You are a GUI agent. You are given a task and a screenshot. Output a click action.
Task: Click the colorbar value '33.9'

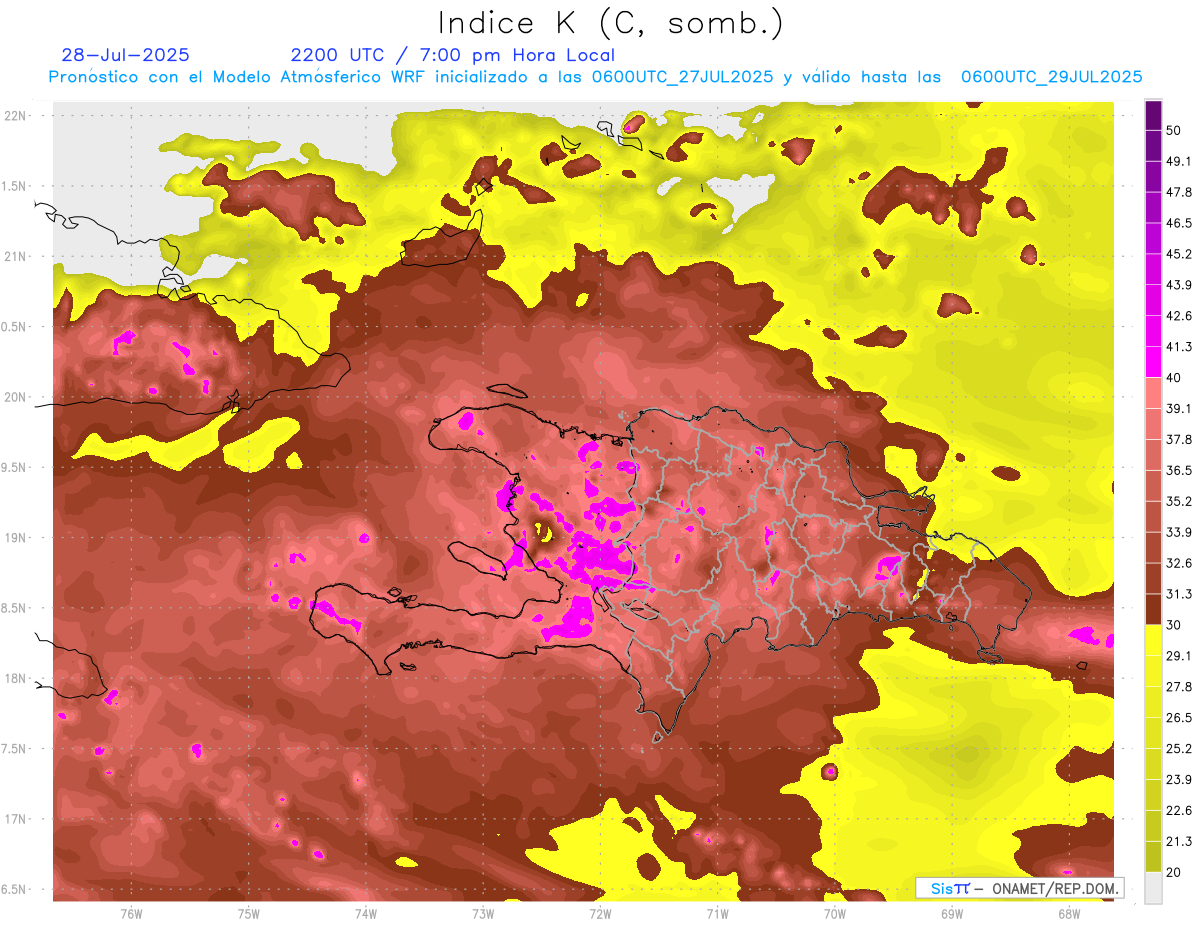point(1179,532)
